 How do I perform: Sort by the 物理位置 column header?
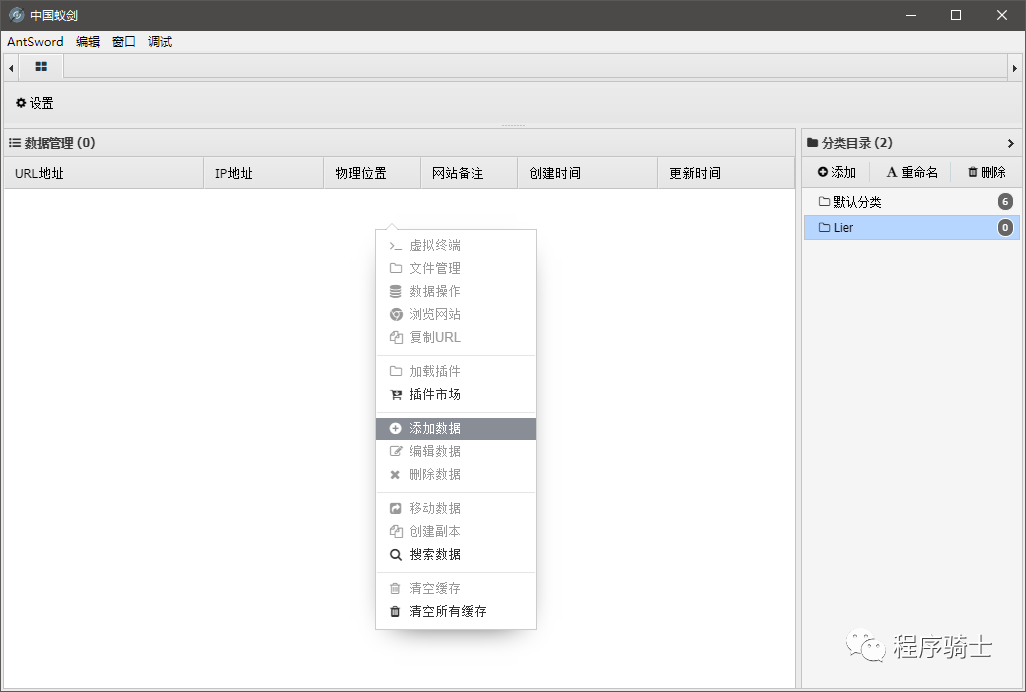(x=372, y=173)
